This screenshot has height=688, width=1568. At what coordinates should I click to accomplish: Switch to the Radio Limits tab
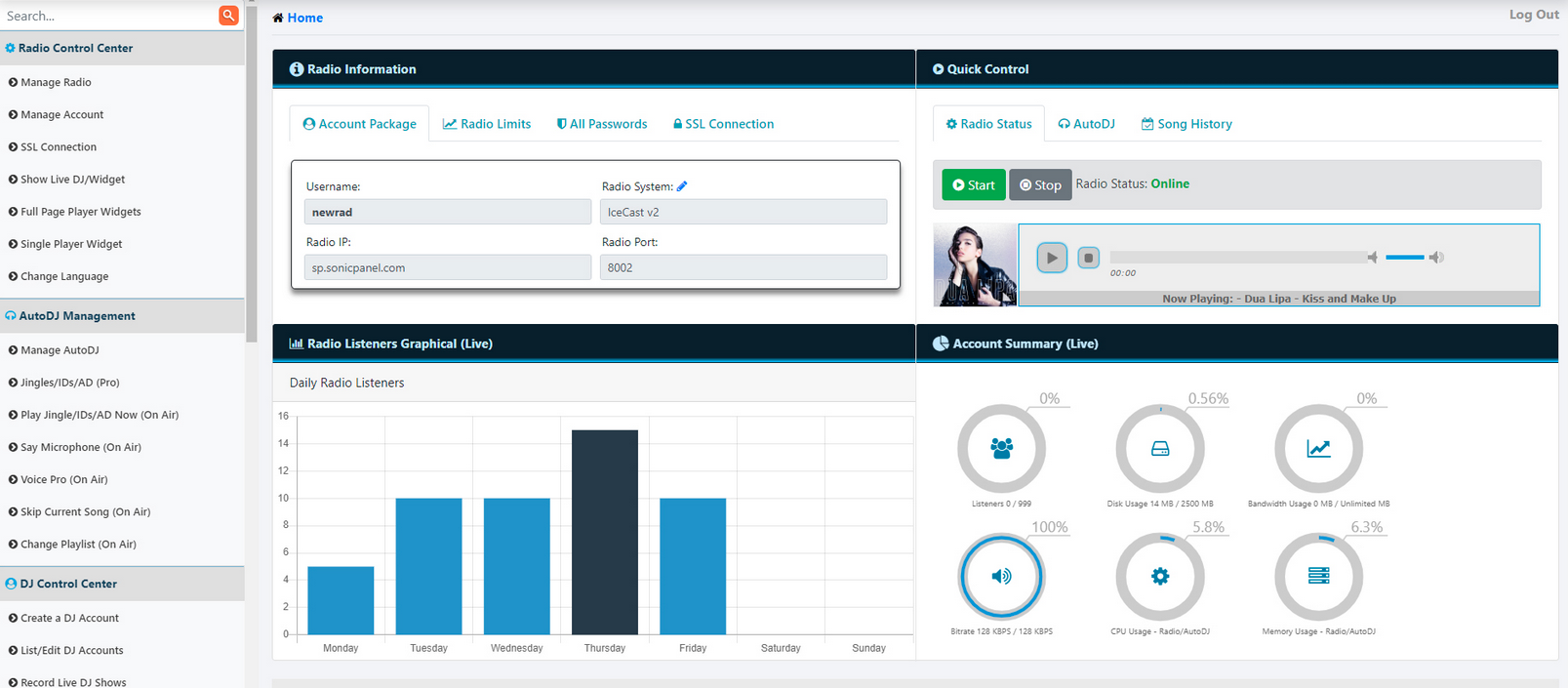coord(487,124)
